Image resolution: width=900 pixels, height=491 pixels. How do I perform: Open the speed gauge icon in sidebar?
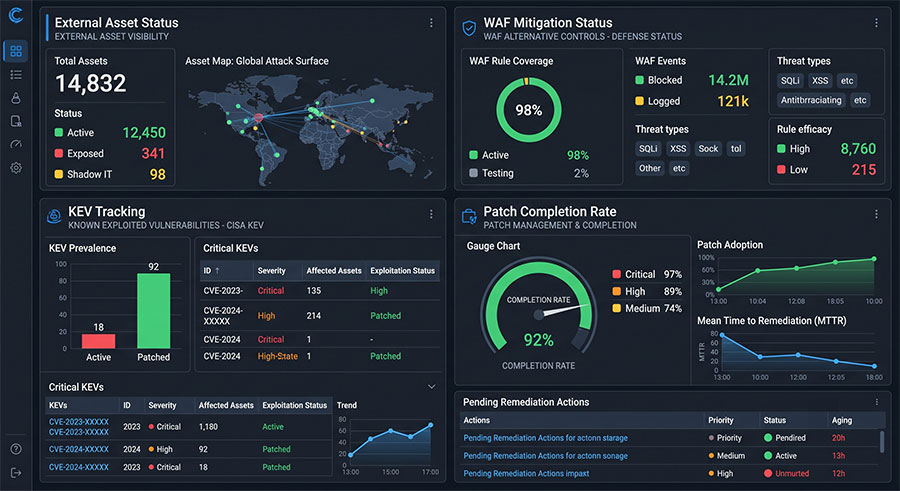pos(16,144)
